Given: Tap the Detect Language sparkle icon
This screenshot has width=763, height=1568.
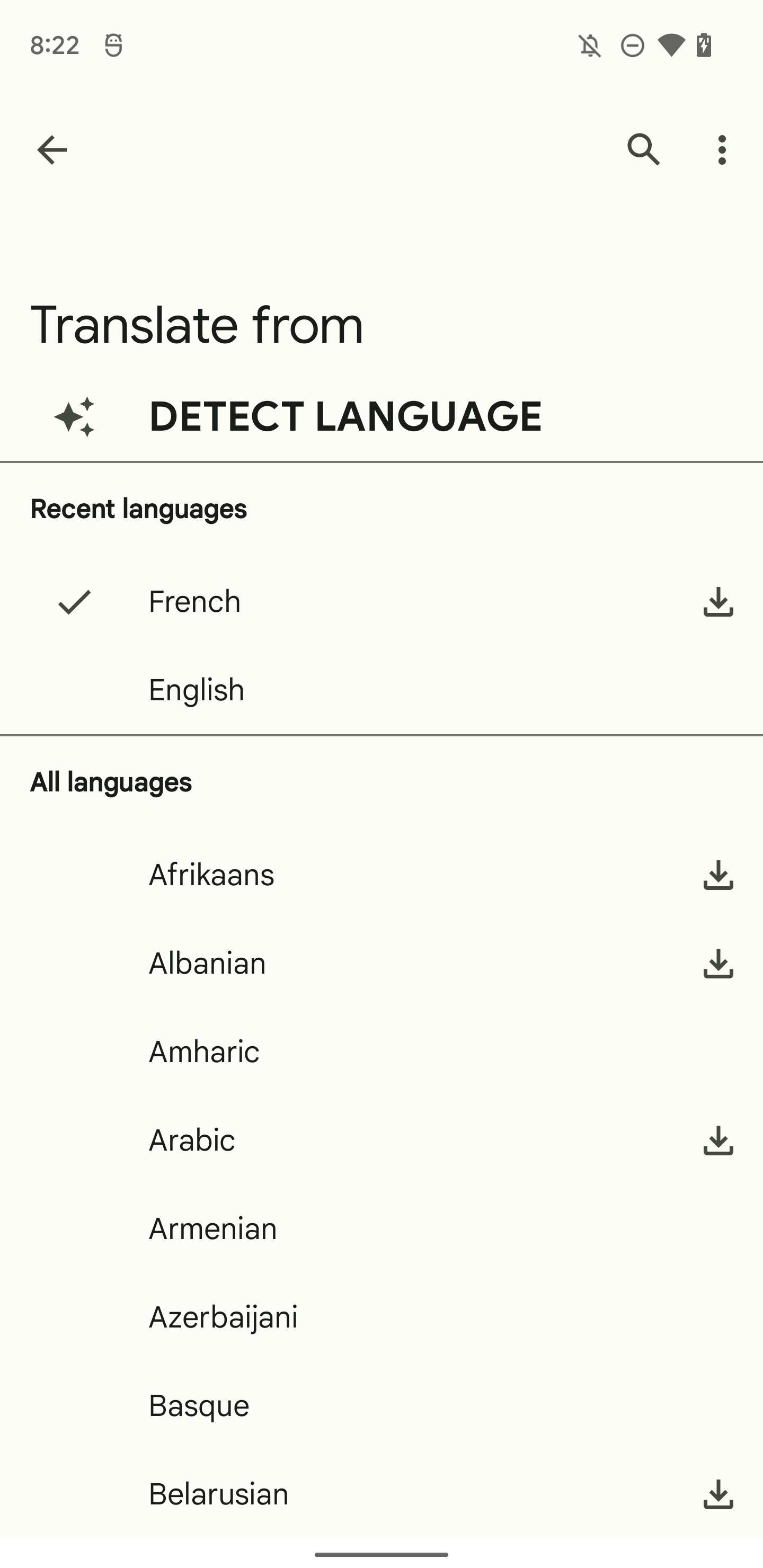Looking at the screenshot, I should [74, 417].
